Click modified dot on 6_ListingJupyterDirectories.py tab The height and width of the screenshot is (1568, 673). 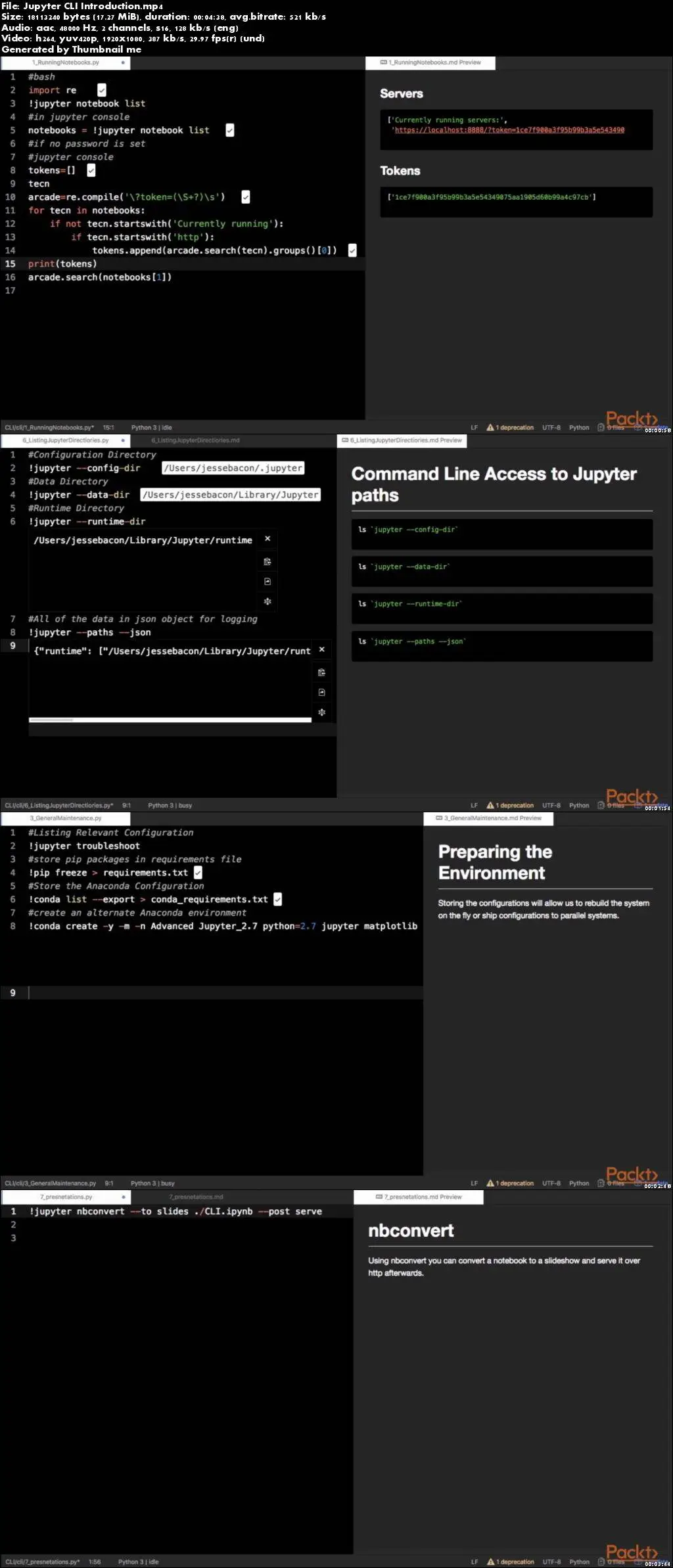[x=123, y=440]
